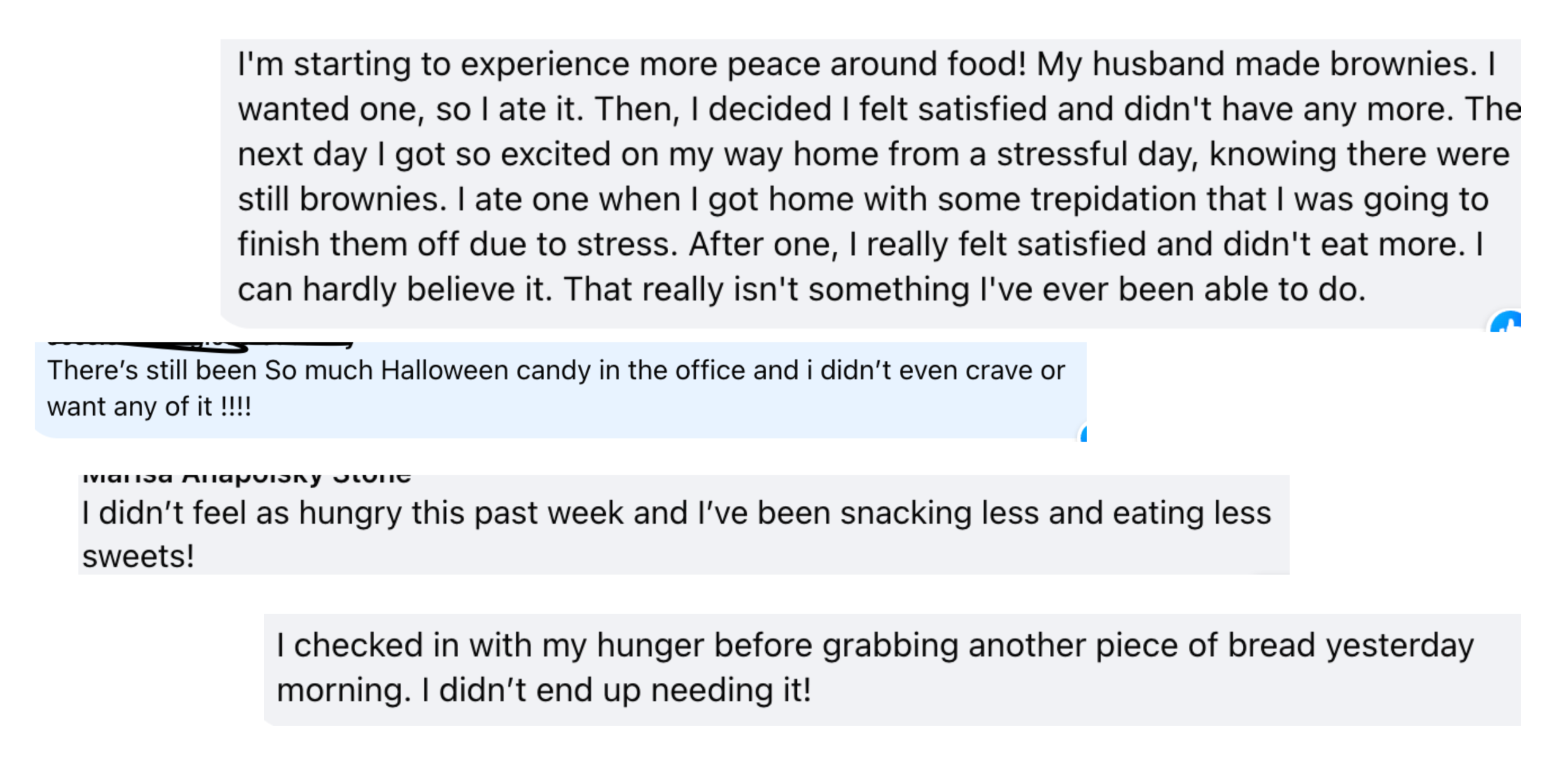
Task: Click the text 'I didn't end up needing it!'
Action: [x=616, y=690]
